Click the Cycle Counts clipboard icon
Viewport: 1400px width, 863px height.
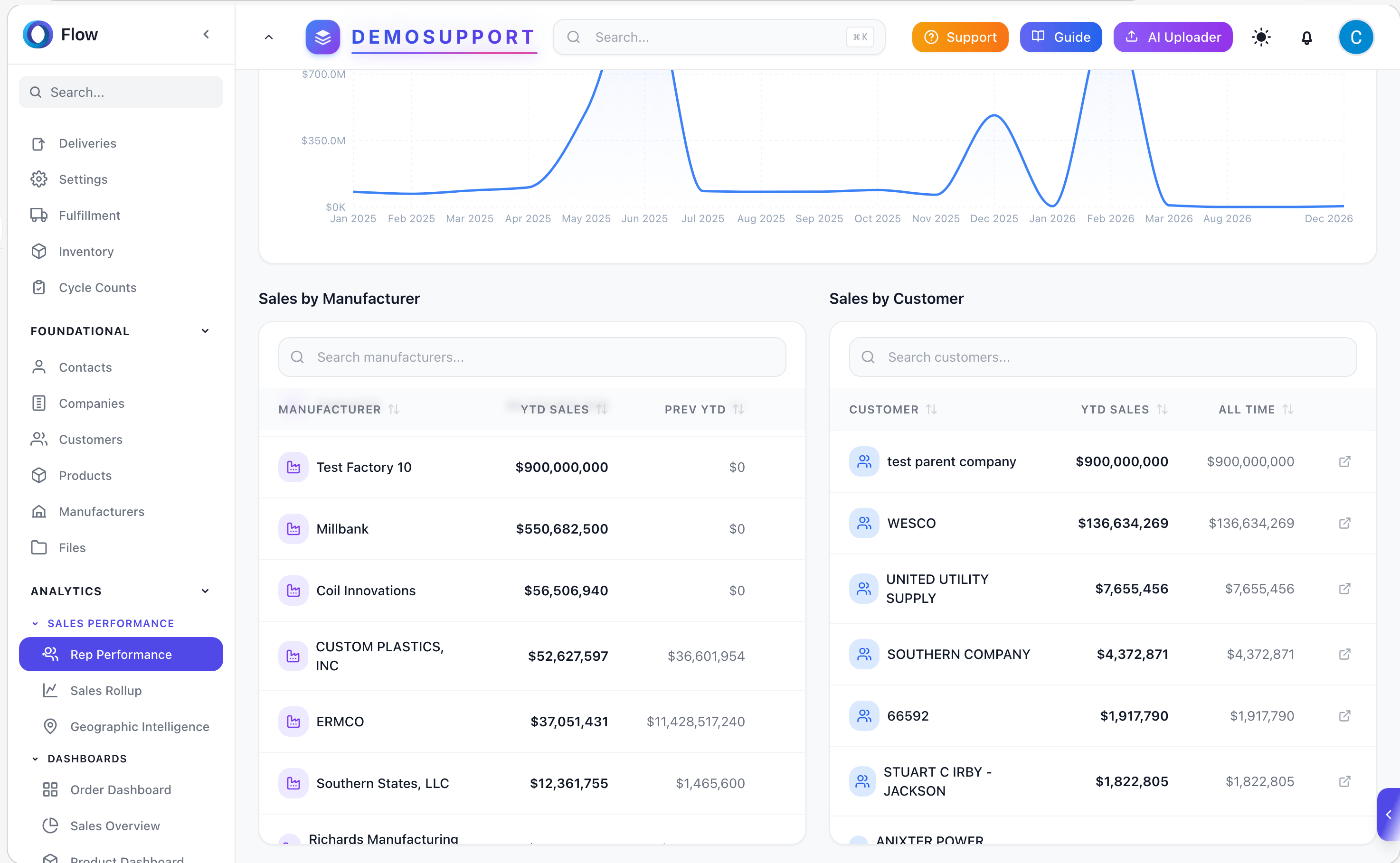point(38,287)
